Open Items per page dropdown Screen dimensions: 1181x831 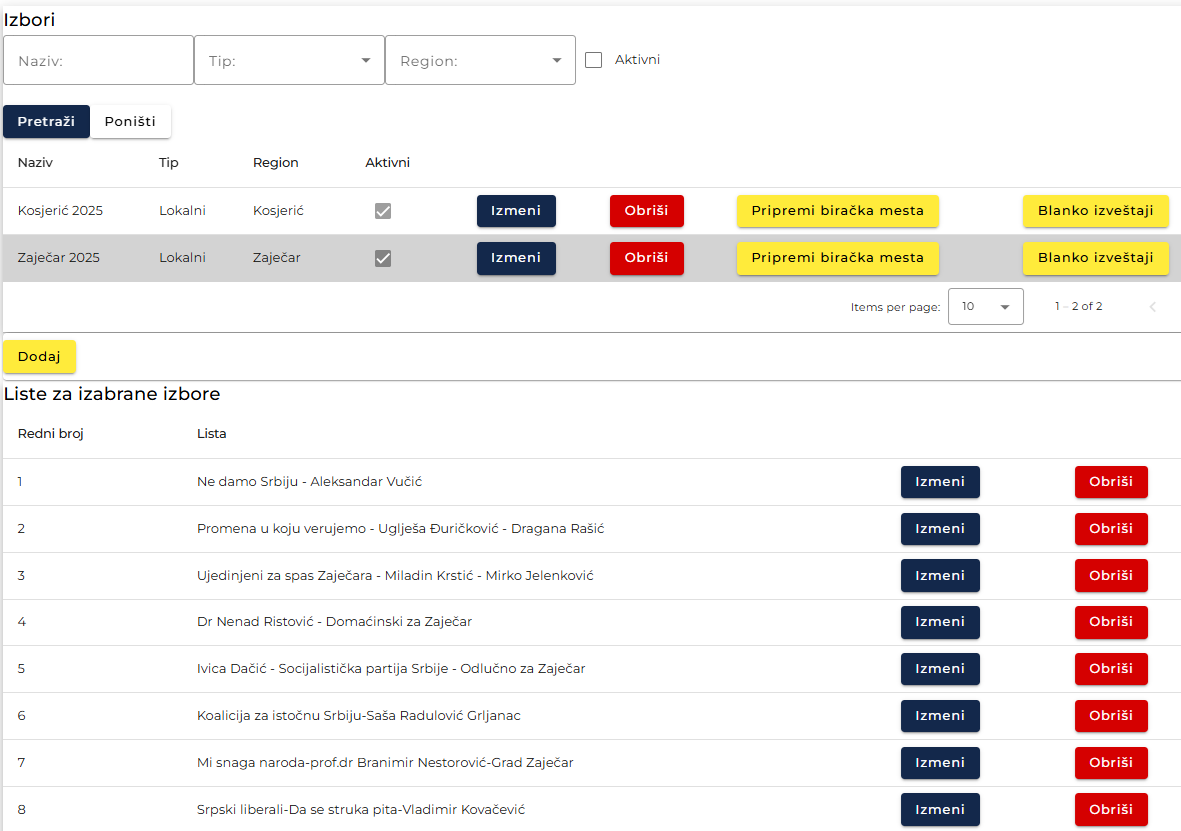click(x=985, y=307)
